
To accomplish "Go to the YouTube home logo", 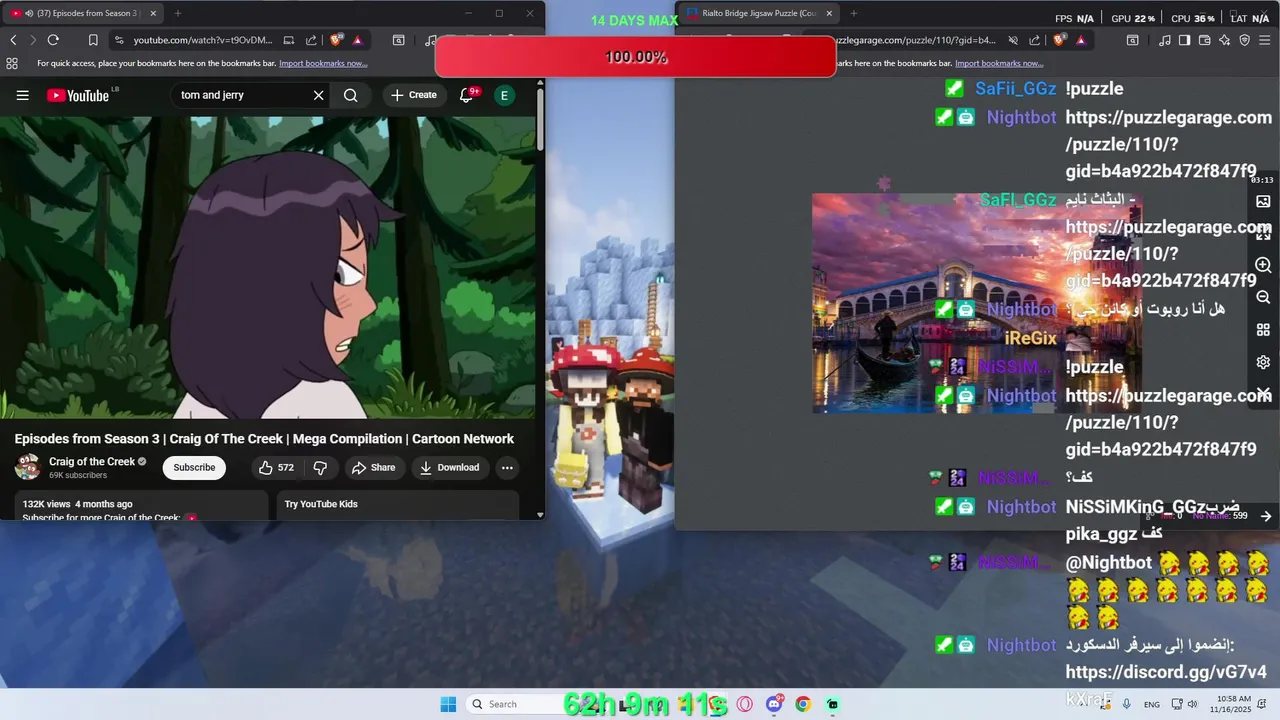I will pyautogui.click(x=77, y=95).
